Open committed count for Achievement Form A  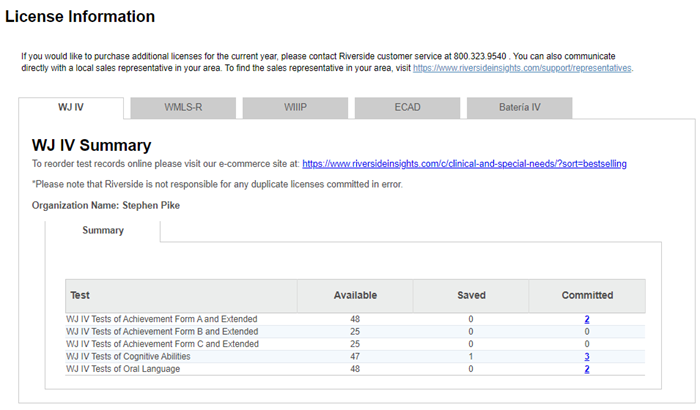pos(587,319)
